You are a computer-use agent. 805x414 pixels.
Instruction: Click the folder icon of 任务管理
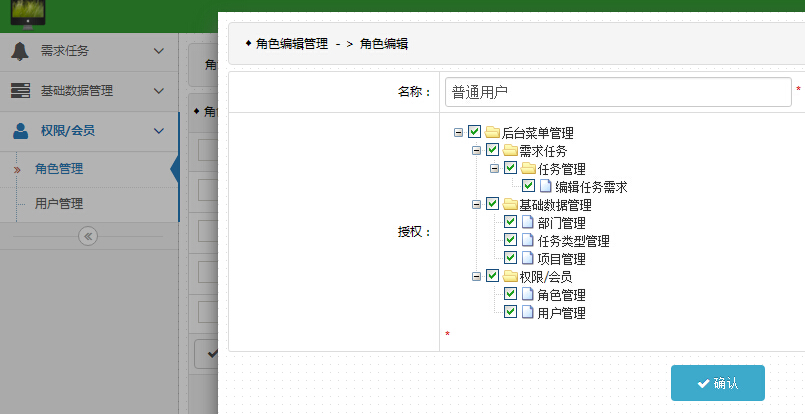(528, 168)
